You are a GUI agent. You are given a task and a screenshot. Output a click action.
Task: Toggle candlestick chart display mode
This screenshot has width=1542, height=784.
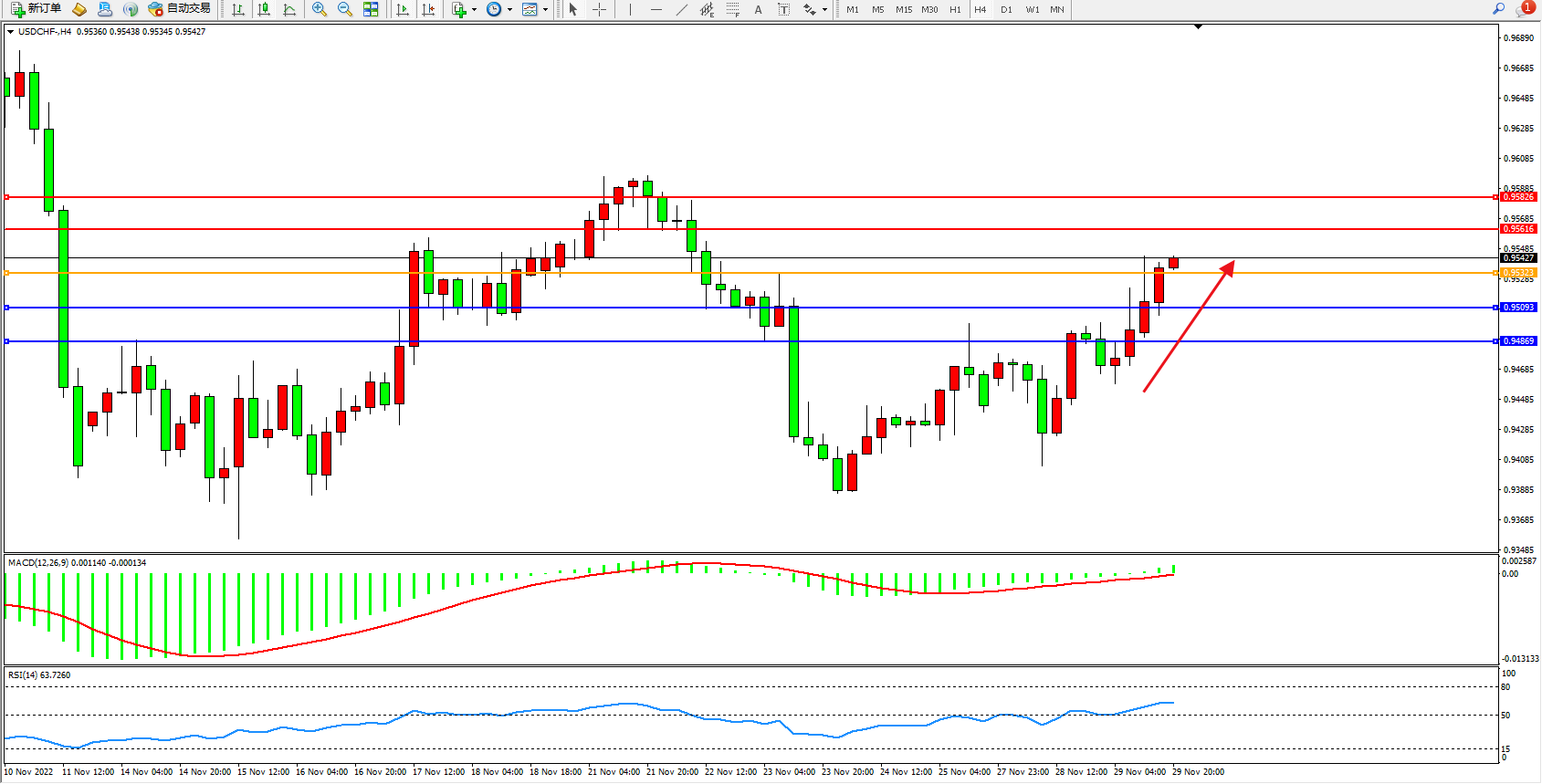click(264, 9)
